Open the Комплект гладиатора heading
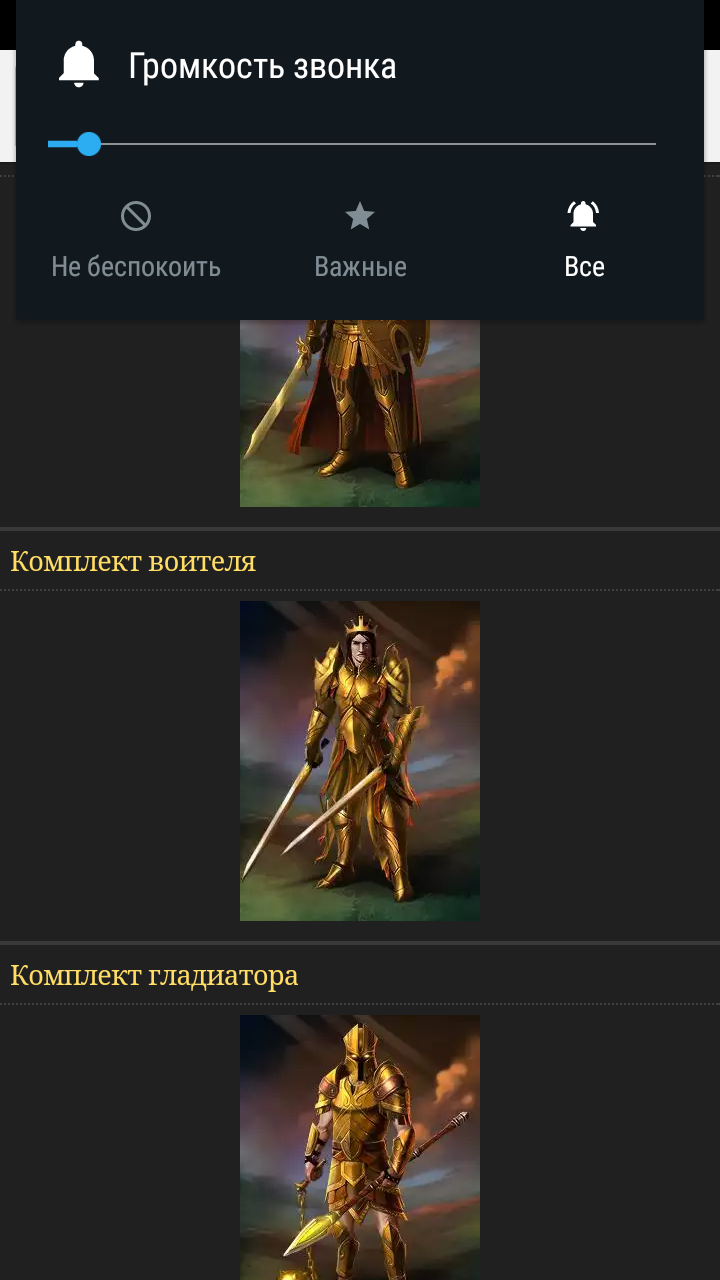Image resolution: width=720 pixels, height=1280 pixels. point(154,975)
